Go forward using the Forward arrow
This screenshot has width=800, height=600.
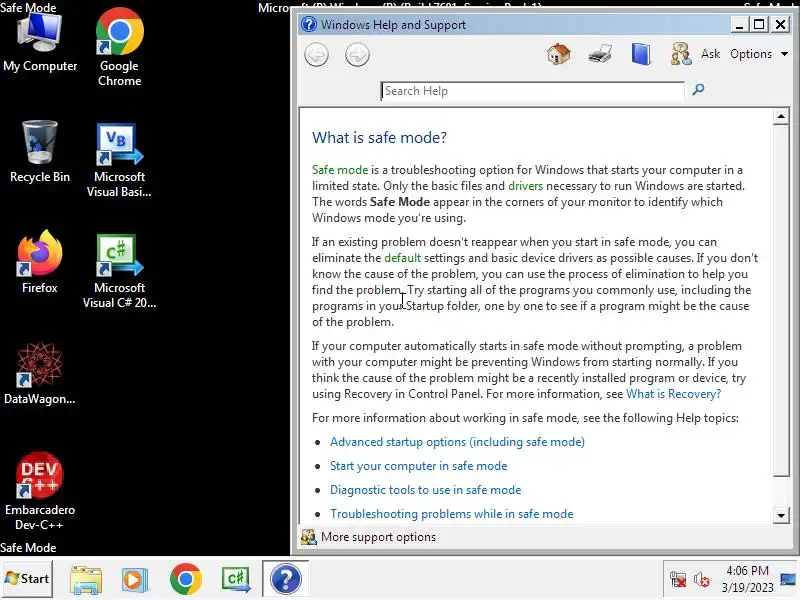coord(357,55)
